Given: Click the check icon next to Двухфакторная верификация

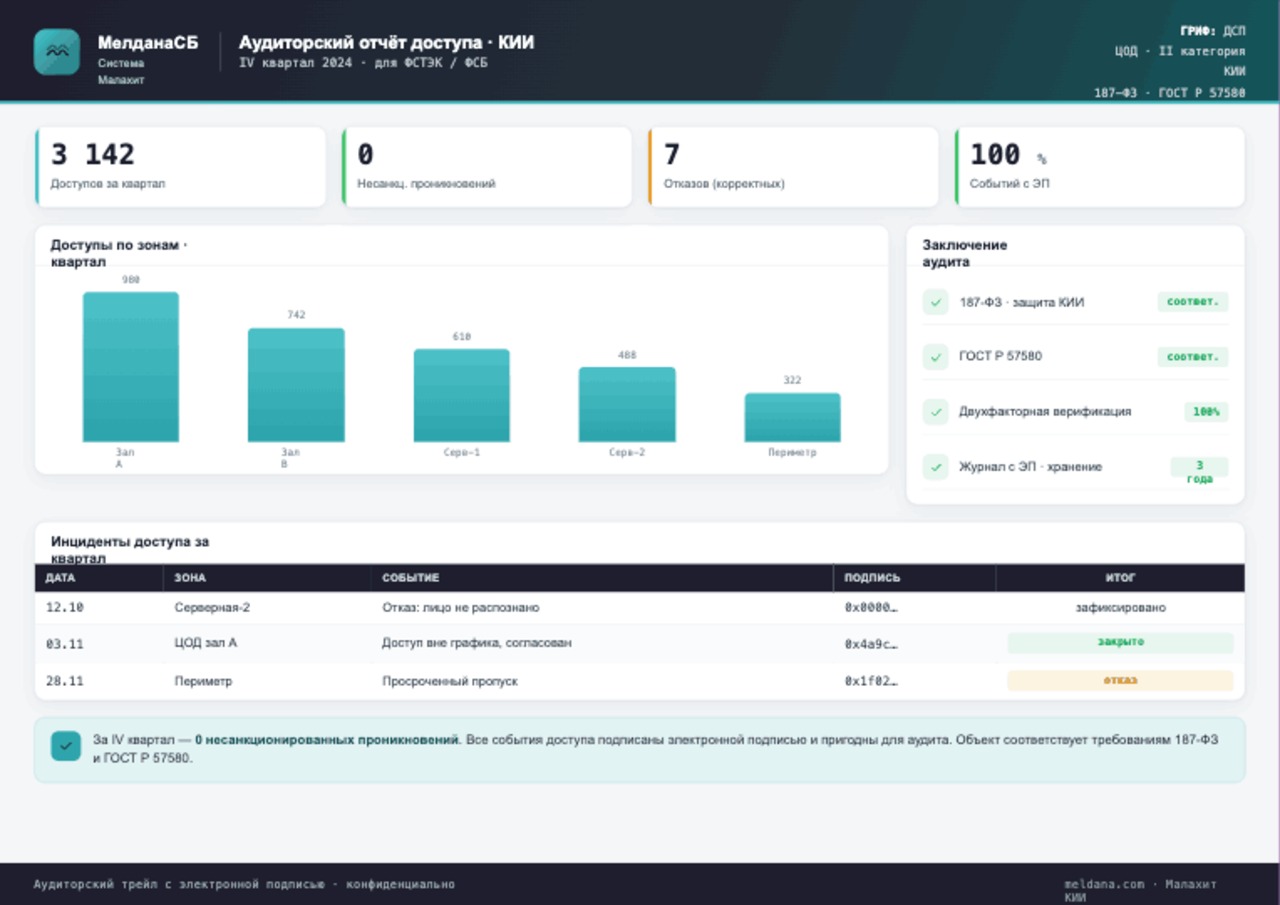Looking at the screenshot, I should pos(935,411).
